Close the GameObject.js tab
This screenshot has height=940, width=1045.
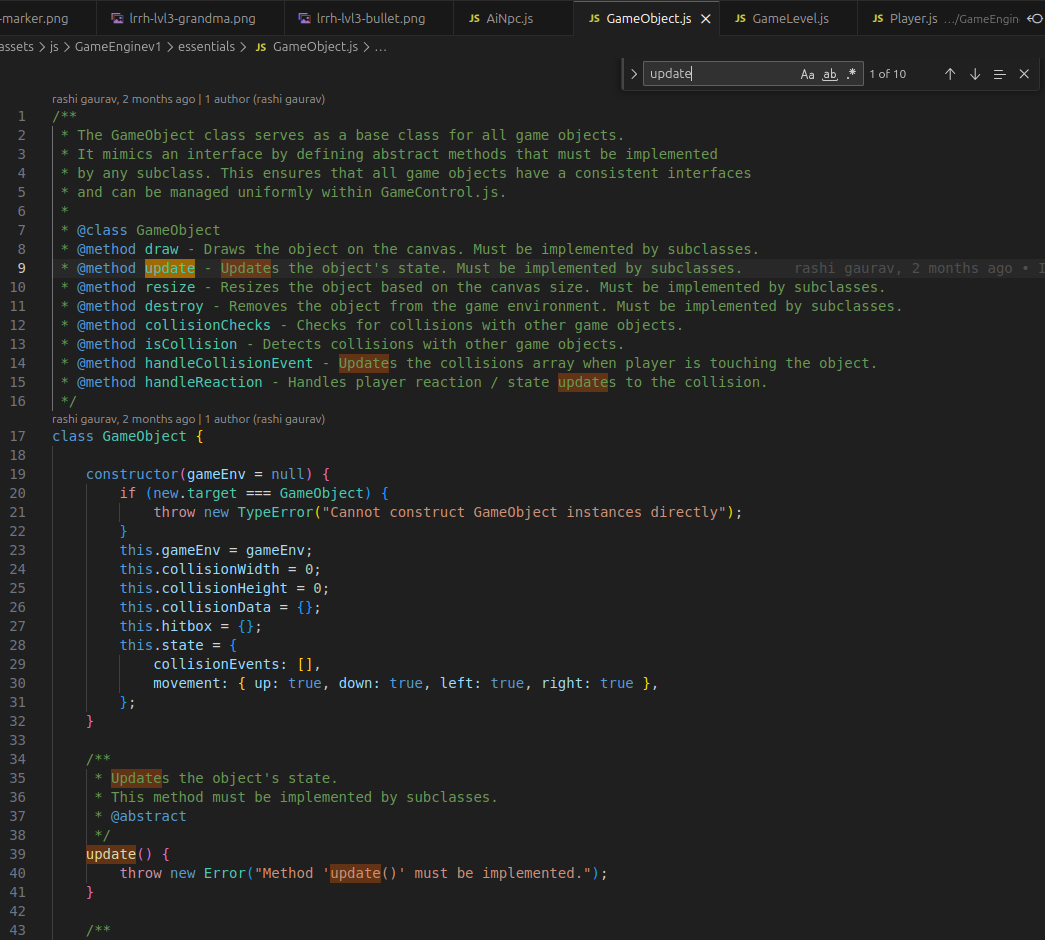point(706,19)
